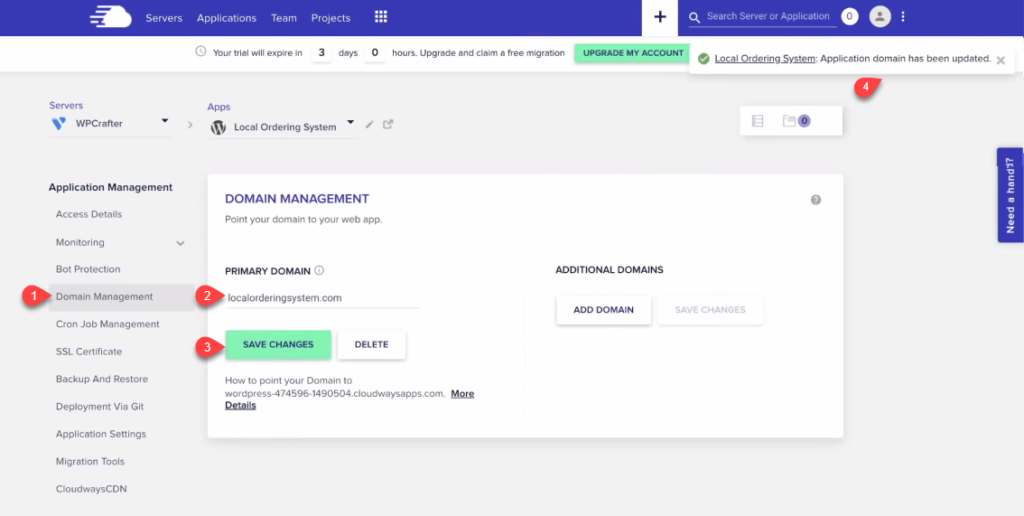Dismiss the domain updated notification
The image size is (1024, 516).
[1000, 59]
